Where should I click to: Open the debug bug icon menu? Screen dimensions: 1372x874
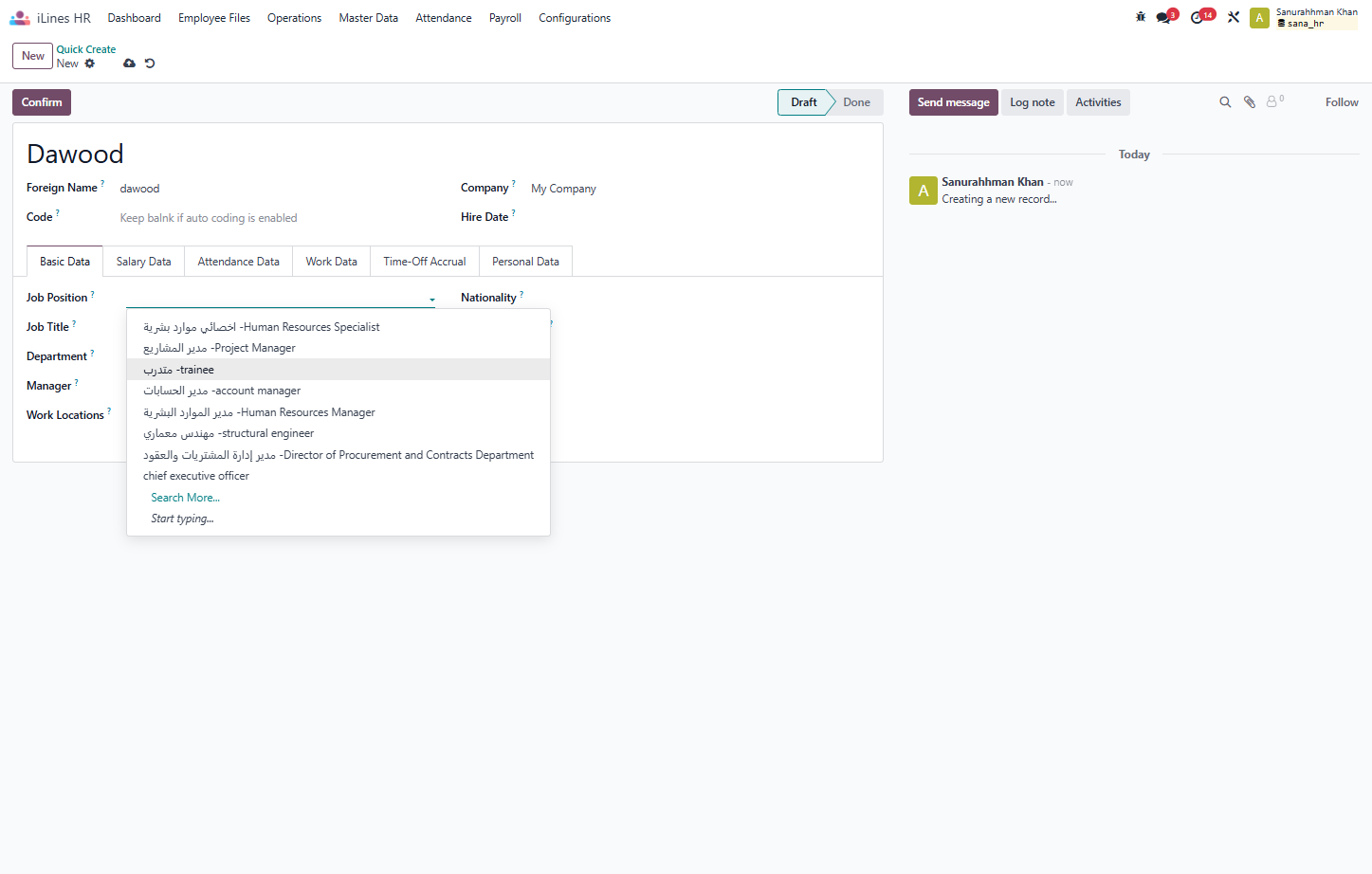click(x=1141, y=17)
